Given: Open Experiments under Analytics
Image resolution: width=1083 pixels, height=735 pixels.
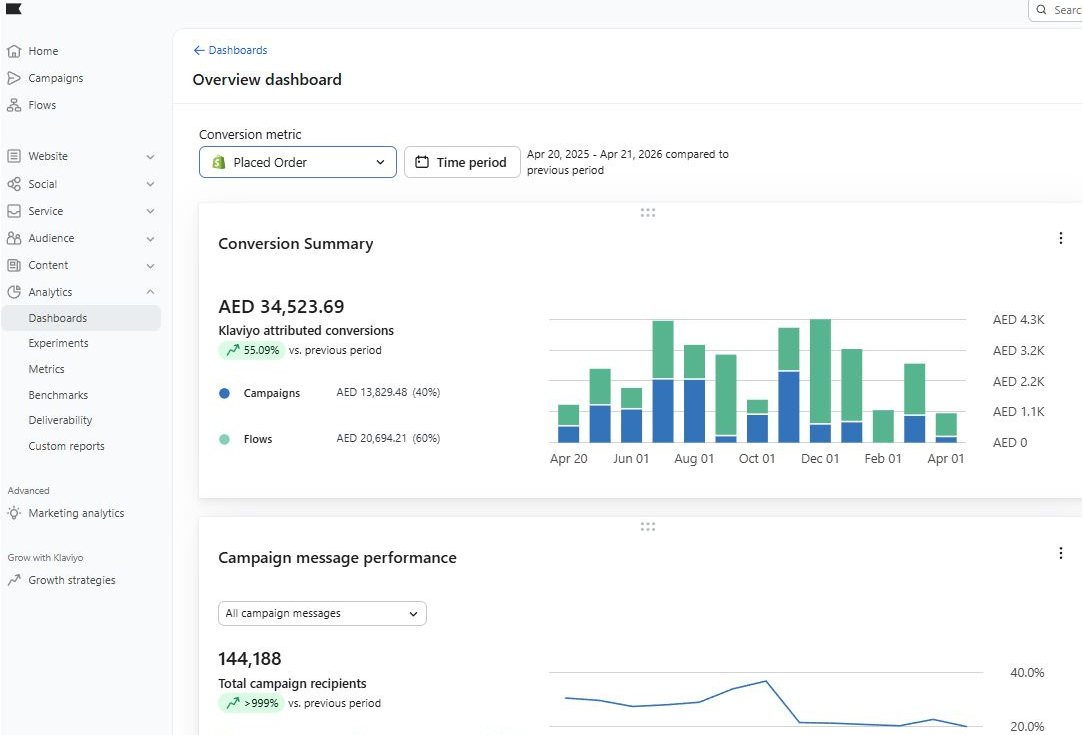Looking at the screenshot, I should pos(58,343).
